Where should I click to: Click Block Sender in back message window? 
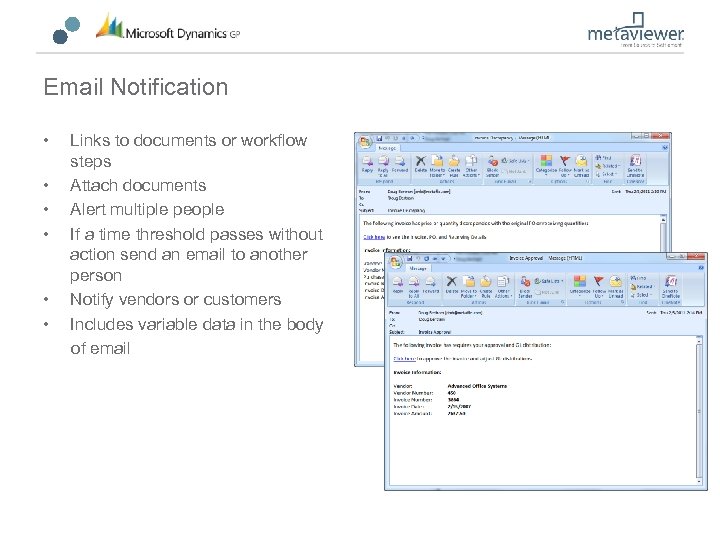[493, 166]
